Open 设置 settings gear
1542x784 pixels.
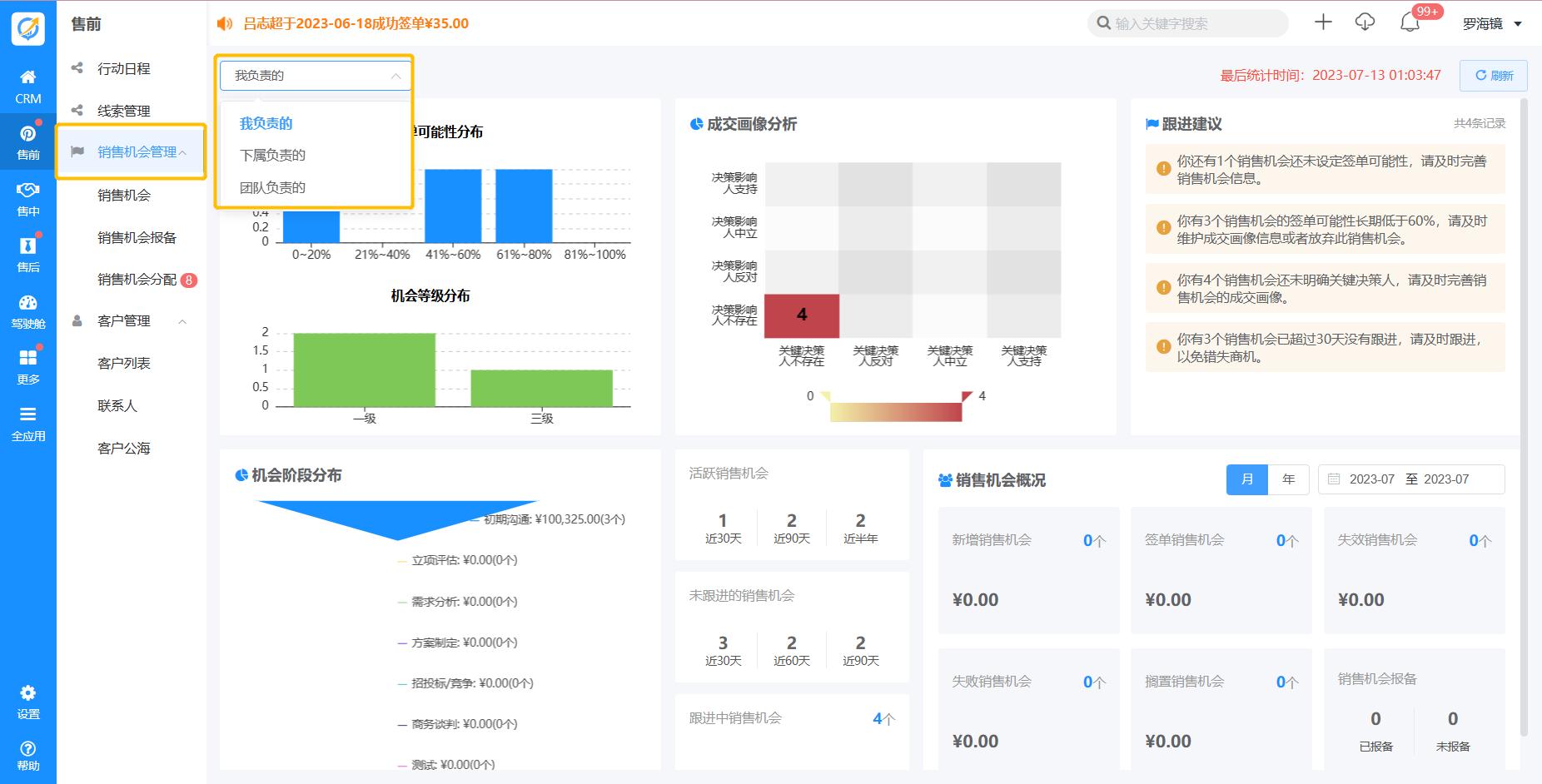tap(27, 702)
